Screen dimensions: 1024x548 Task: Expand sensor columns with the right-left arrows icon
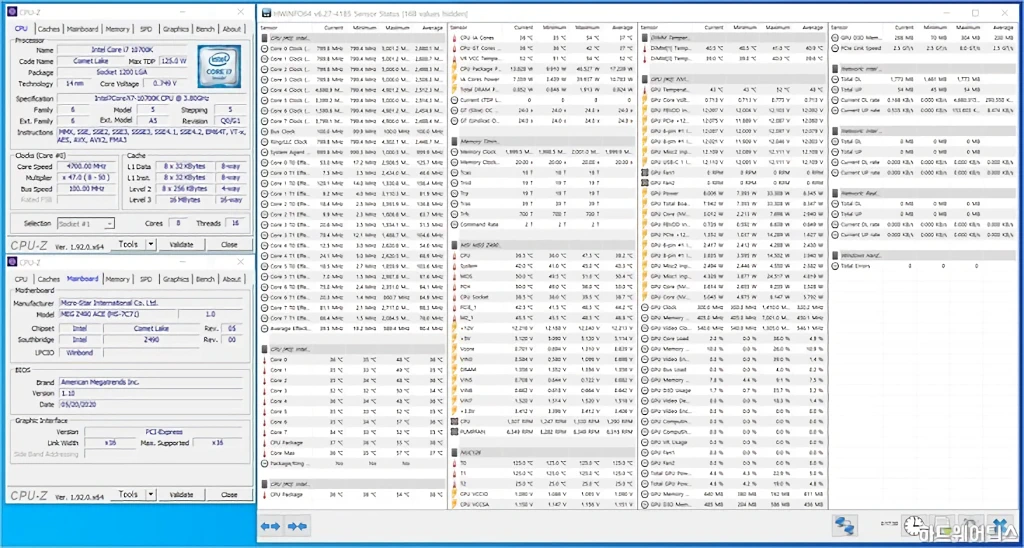click(270, 526)
